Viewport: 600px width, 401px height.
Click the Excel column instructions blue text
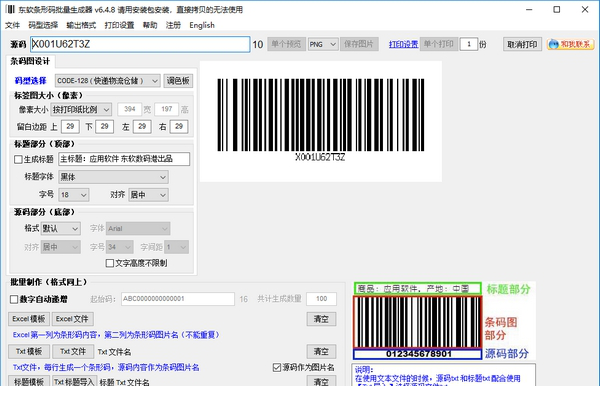[x=116, y=335]
